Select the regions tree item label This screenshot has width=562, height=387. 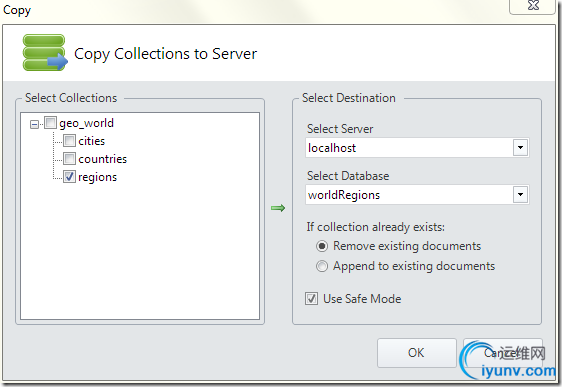97,177
